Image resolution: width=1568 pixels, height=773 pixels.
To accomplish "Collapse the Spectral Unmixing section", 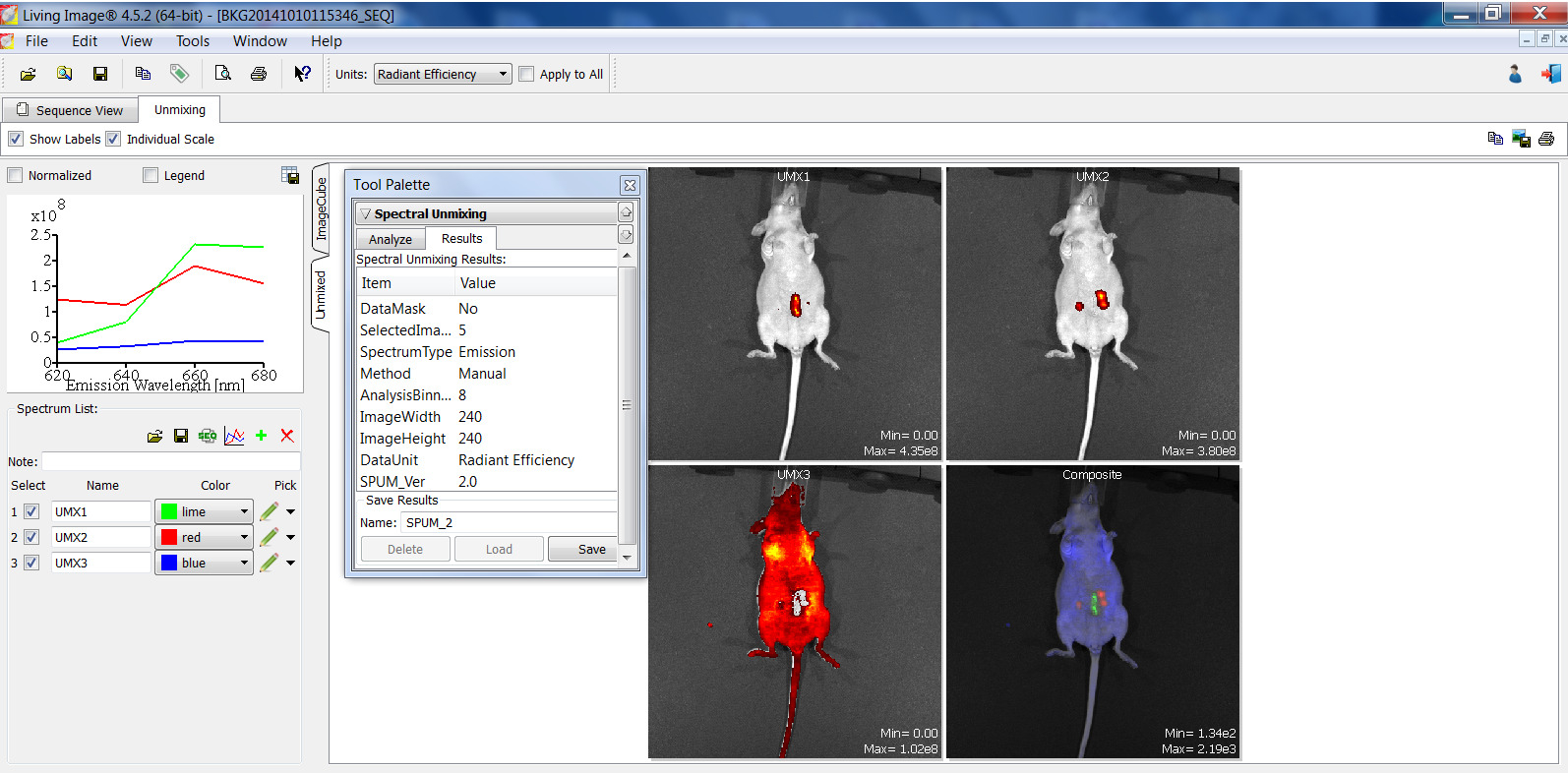I will [x=366, y=213].
